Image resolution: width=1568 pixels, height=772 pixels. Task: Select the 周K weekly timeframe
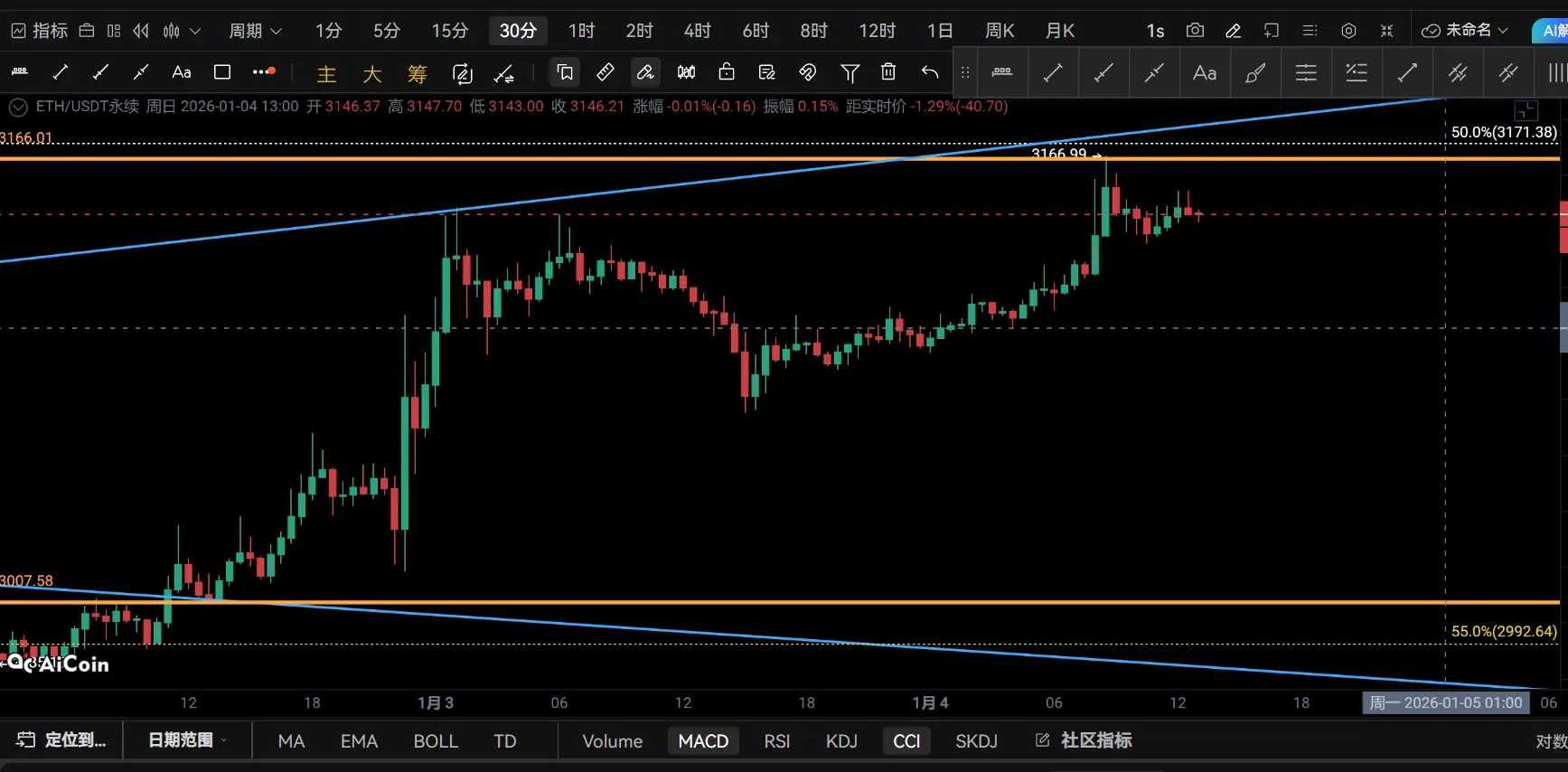coord(1000,31)
